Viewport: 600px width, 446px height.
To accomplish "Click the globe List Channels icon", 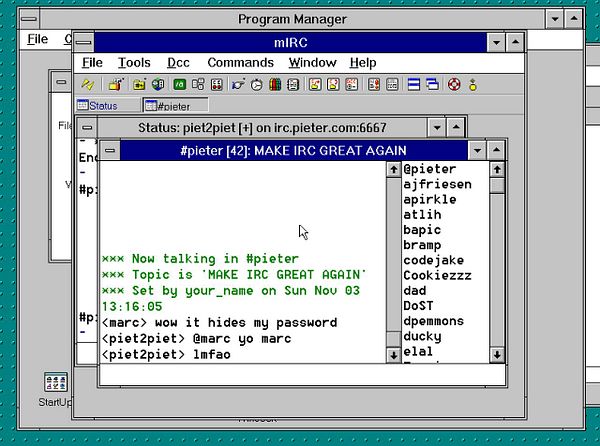I will coord(158,85).
